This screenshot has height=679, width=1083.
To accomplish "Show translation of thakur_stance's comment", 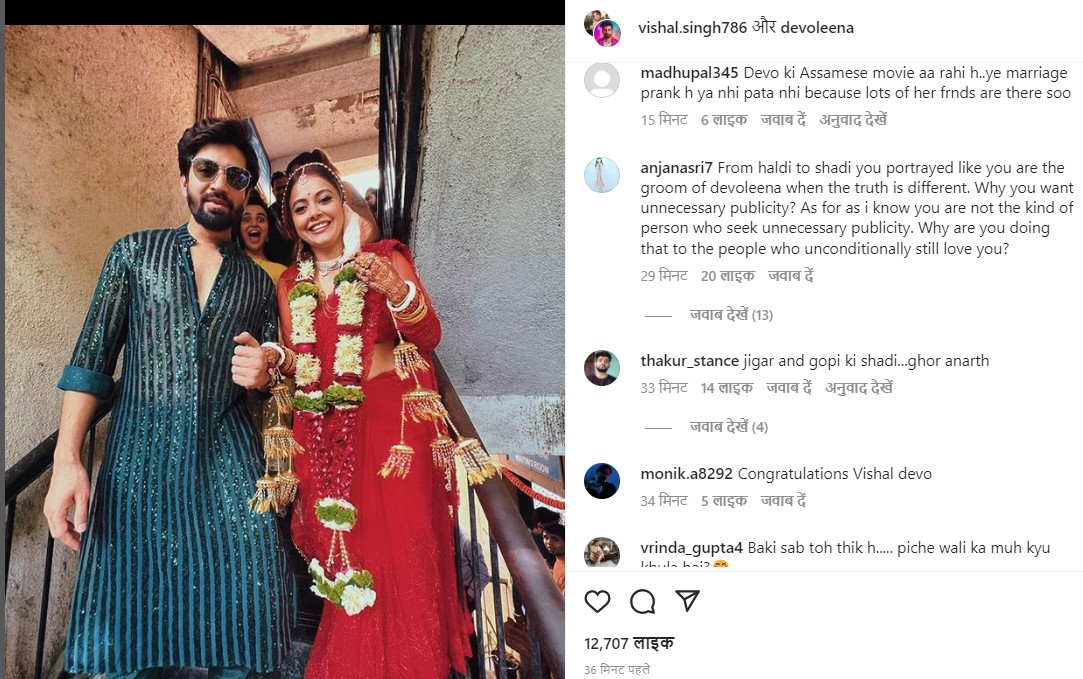I will 858,388.
